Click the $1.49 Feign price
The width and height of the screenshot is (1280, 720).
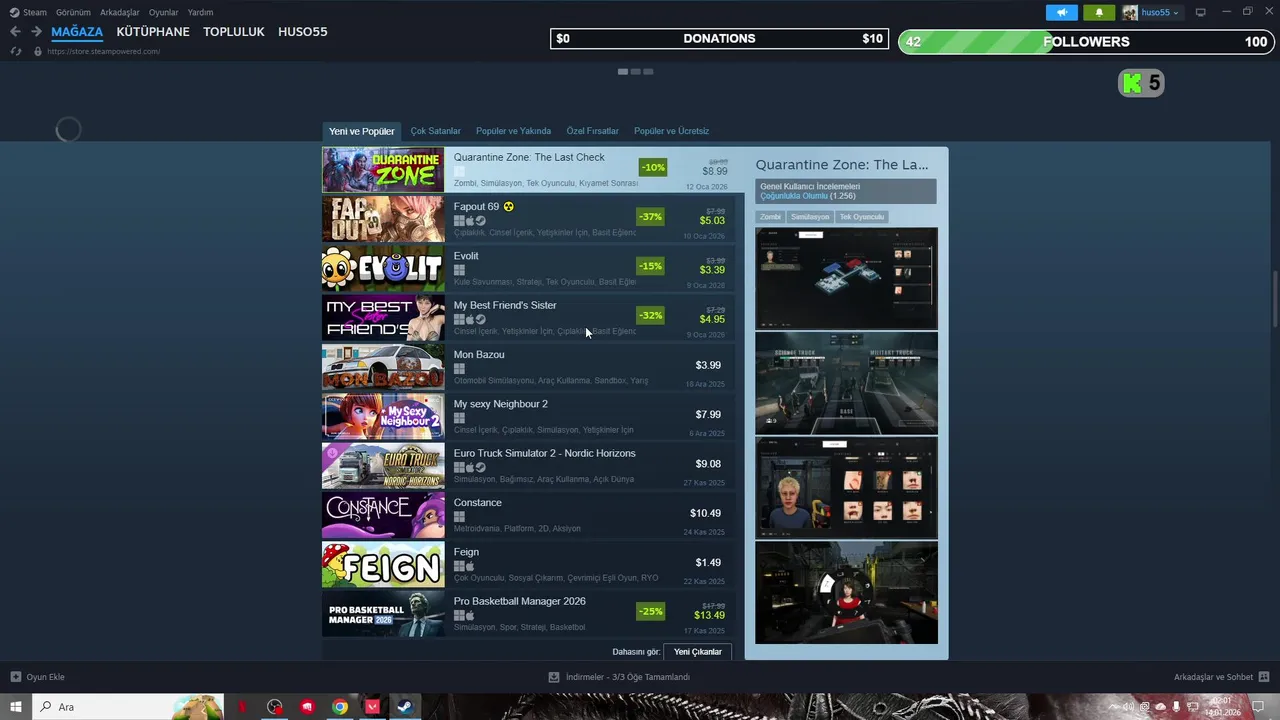tap(708, 562)
